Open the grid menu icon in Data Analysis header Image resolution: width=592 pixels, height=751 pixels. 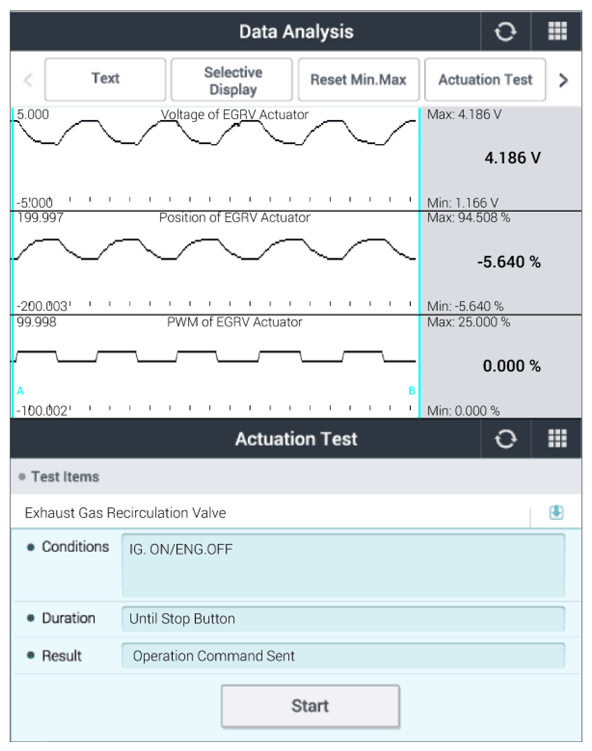pyautogui.click(x=557, y=32)
